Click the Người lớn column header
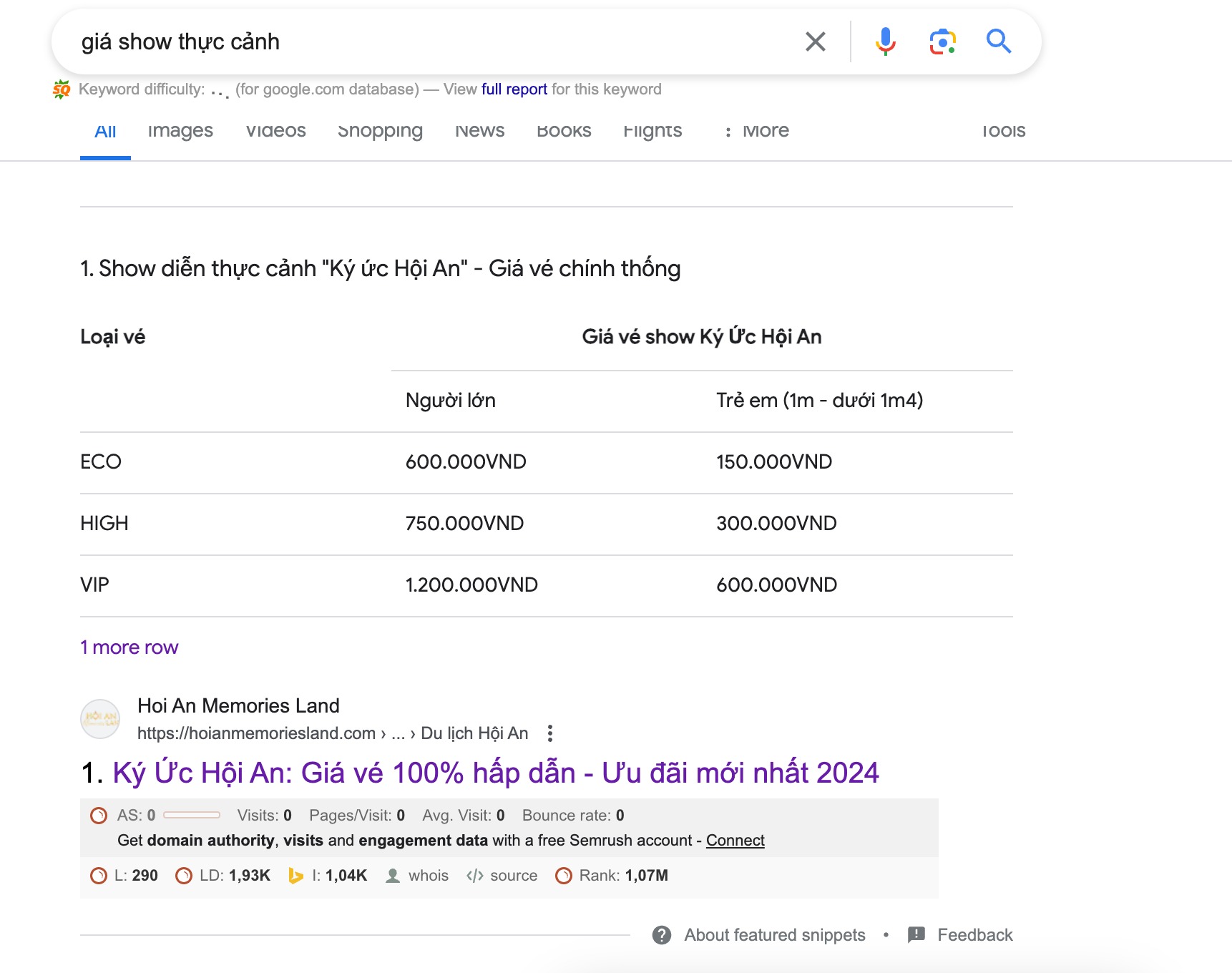This screenshot has width=1232, height=973. tap(451, 401)
